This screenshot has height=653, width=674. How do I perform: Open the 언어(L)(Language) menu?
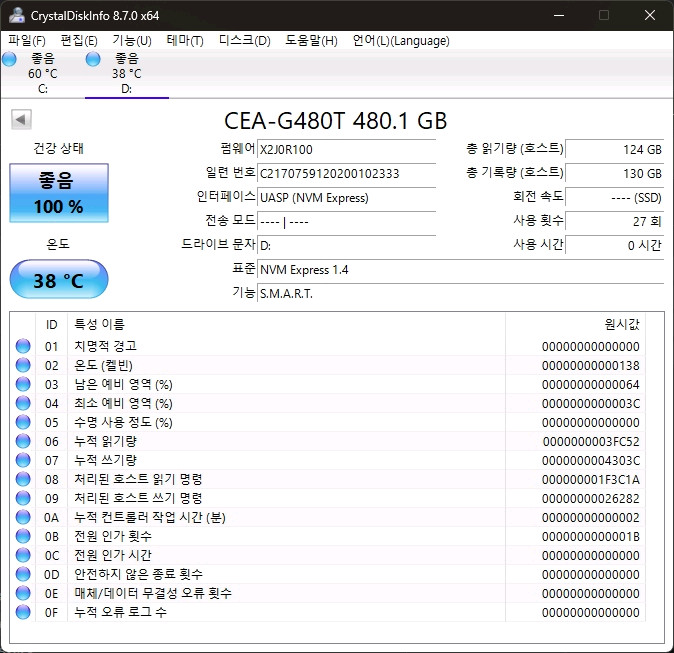click(x=401, y=41)
